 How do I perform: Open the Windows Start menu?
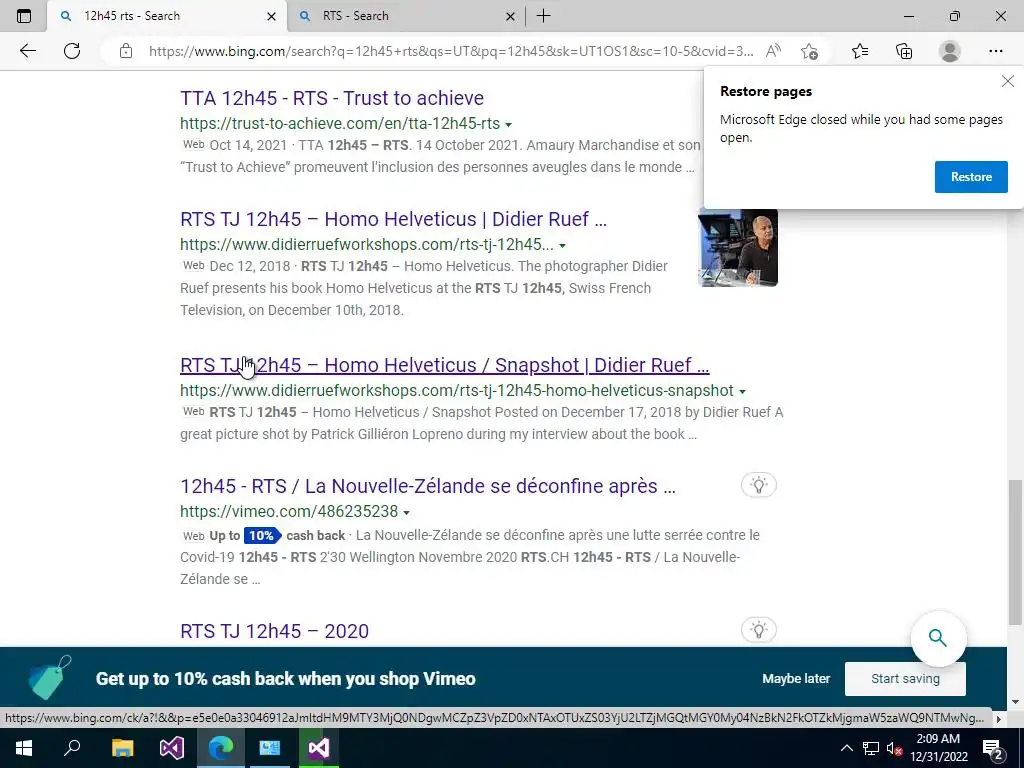[24, 748]
